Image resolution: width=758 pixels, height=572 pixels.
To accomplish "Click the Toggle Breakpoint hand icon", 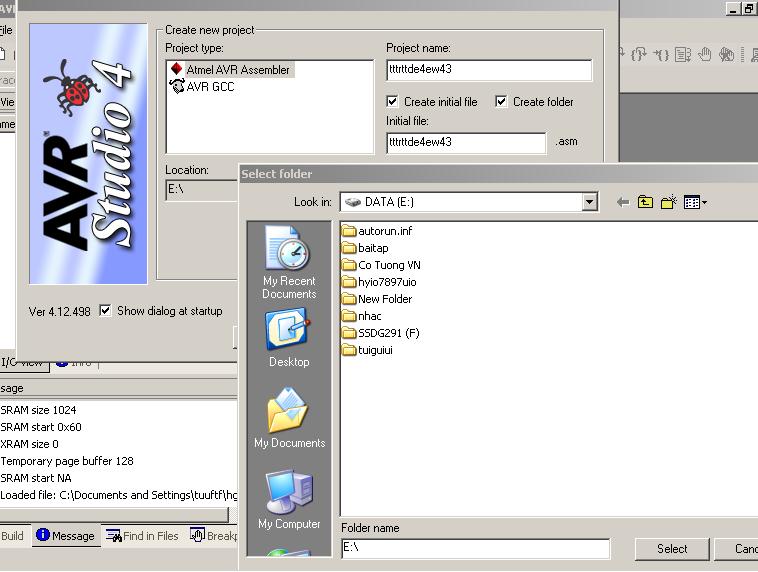I will tap(705, 54).
